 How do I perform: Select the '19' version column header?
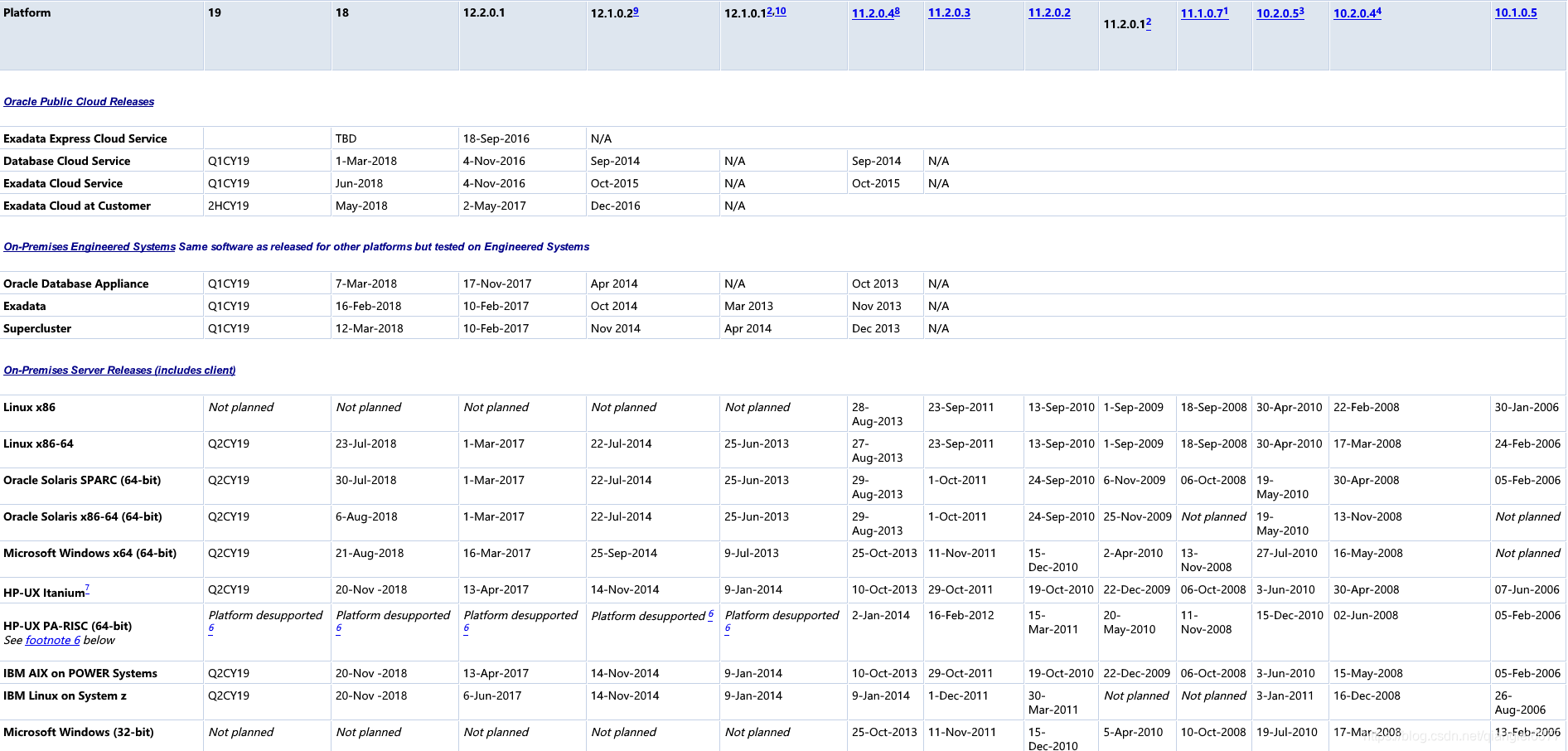[215, 13]
